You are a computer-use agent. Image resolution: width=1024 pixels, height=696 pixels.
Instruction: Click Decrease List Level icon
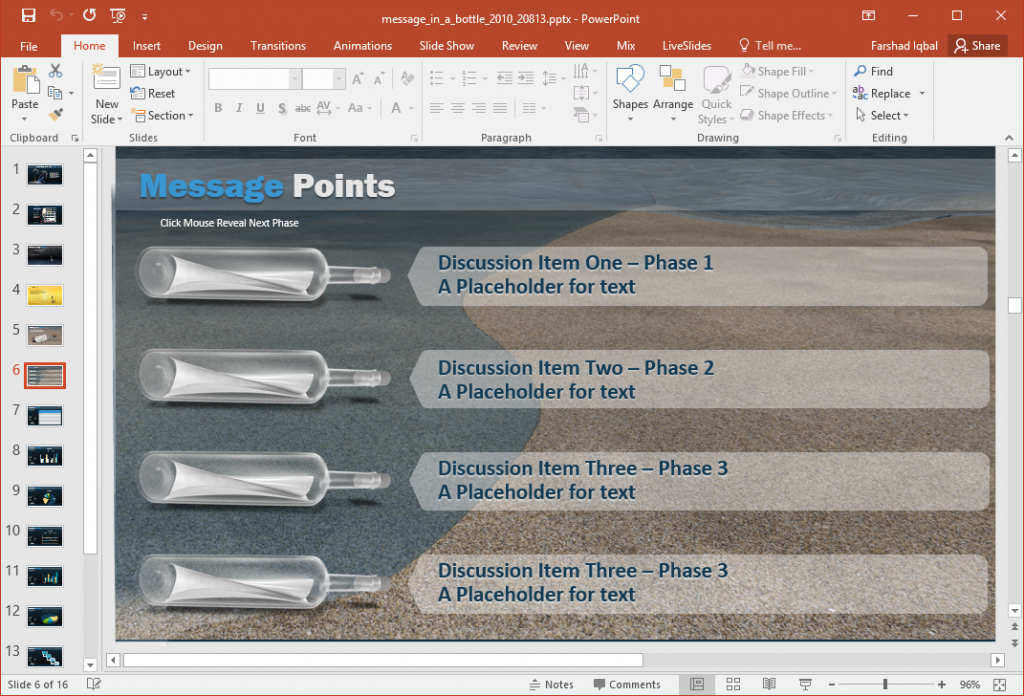504,79
